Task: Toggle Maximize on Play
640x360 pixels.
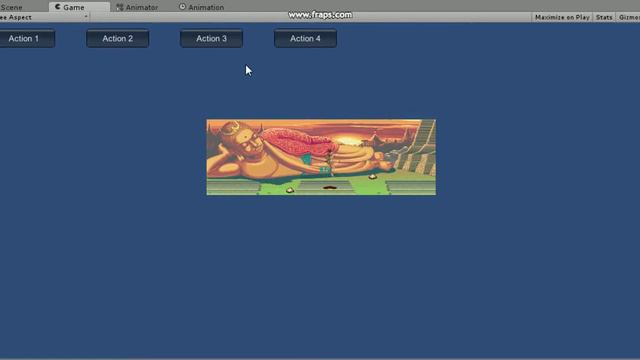Action: click(x=562, y=17)
